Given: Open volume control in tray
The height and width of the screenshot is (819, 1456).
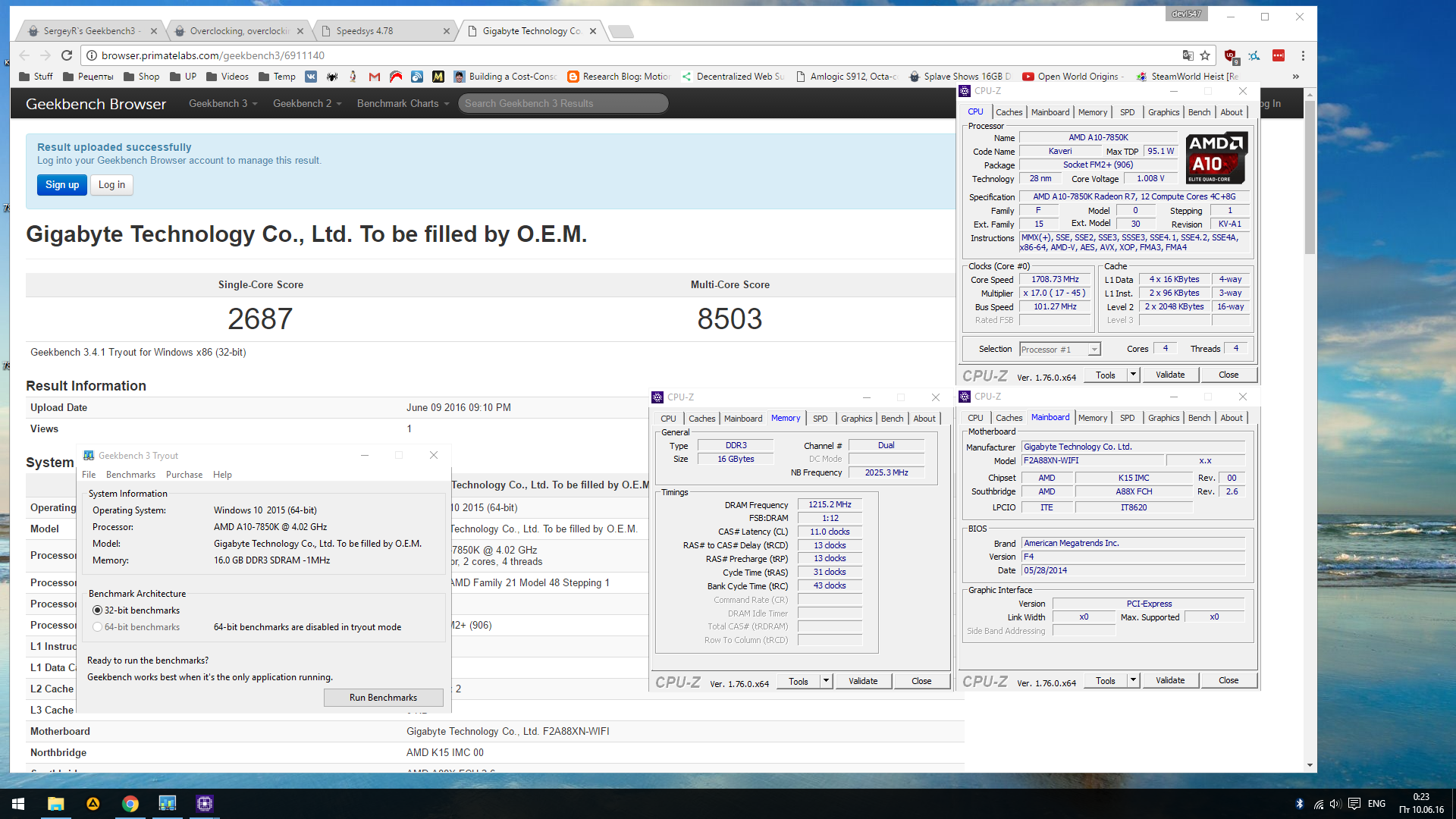Looking at the screenshot, I should coord(1335,804).
